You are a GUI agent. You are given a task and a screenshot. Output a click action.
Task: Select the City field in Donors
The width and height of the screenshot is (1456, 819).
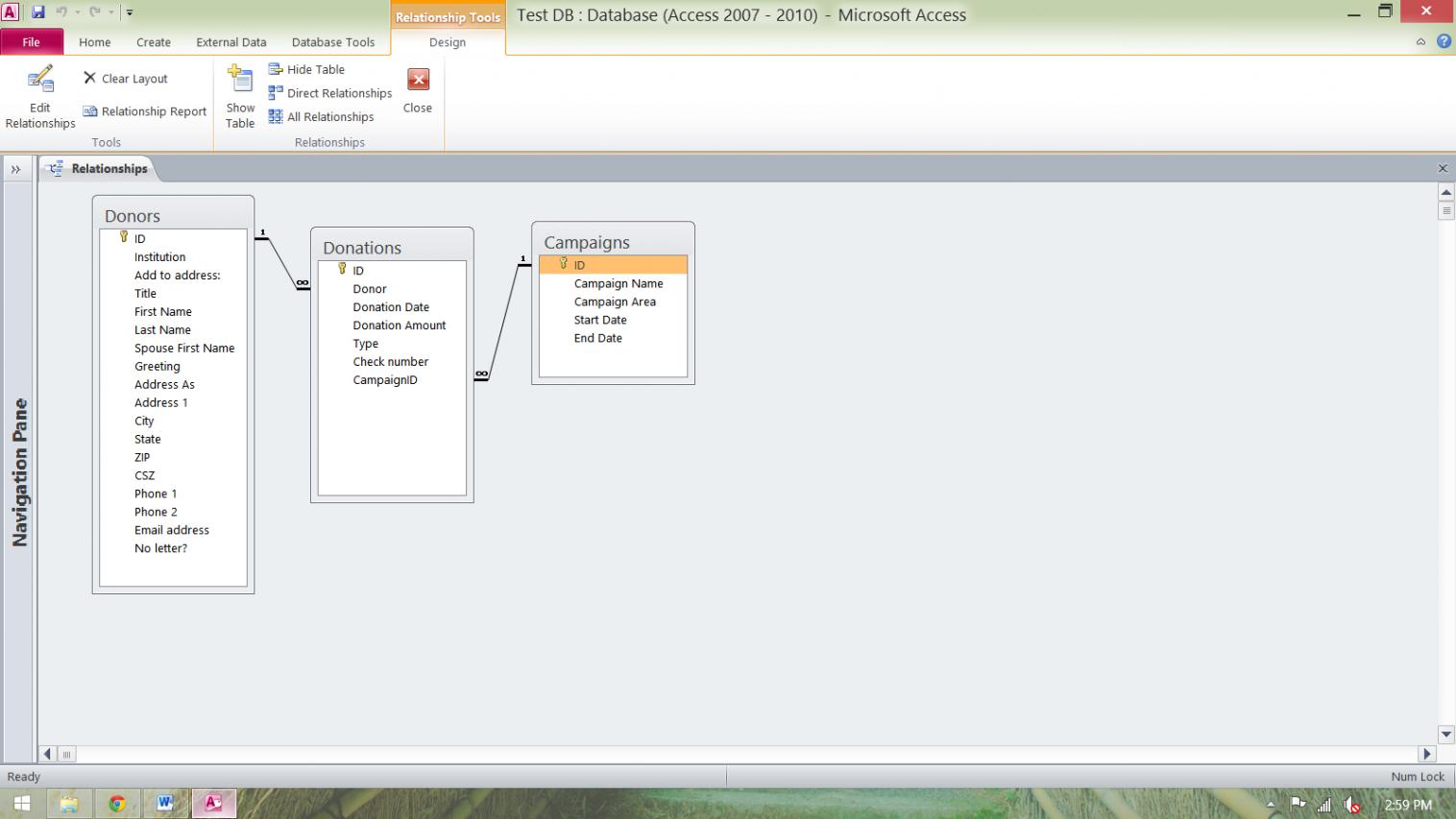173,422
